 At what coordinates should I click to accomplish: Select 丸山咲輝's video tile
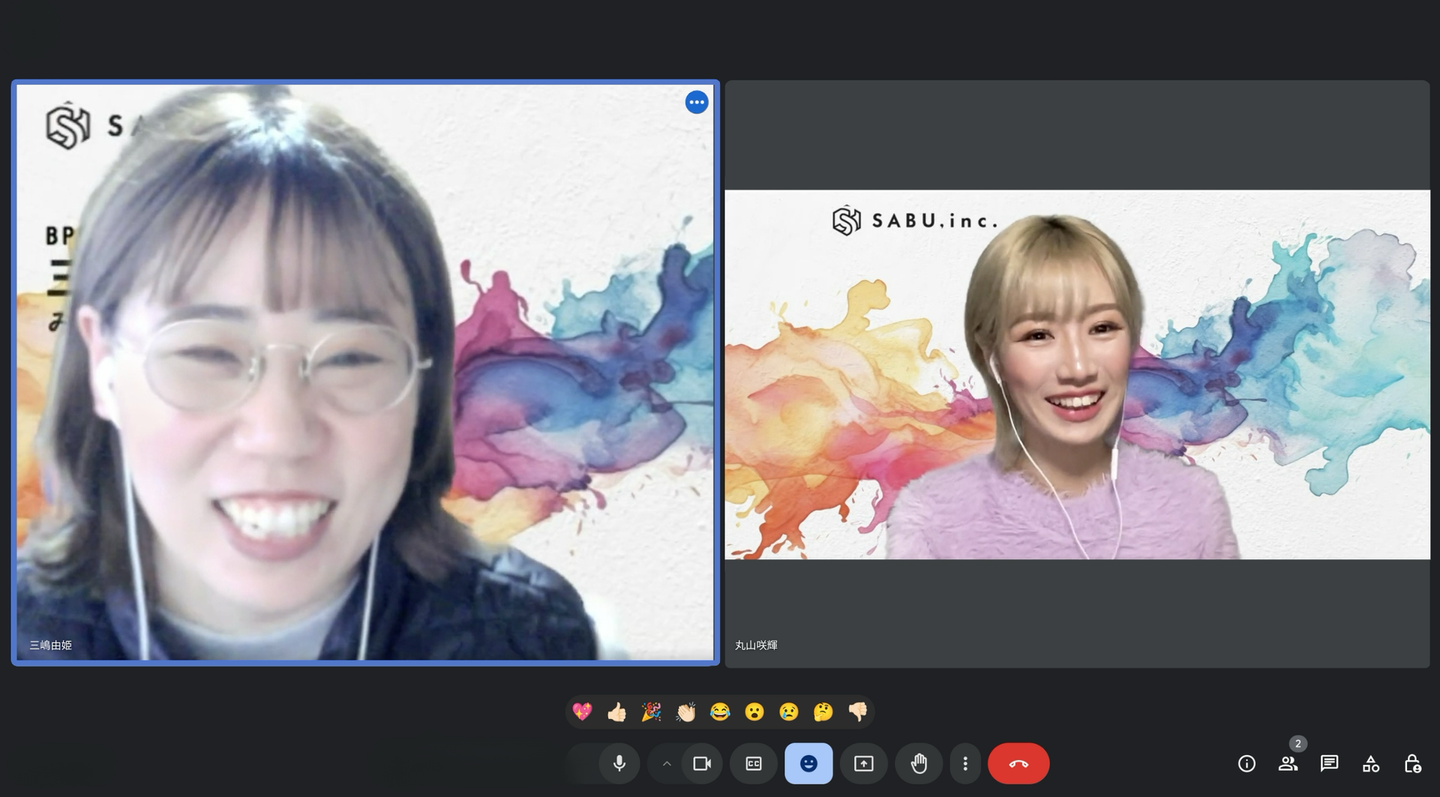pos(1077,374)
